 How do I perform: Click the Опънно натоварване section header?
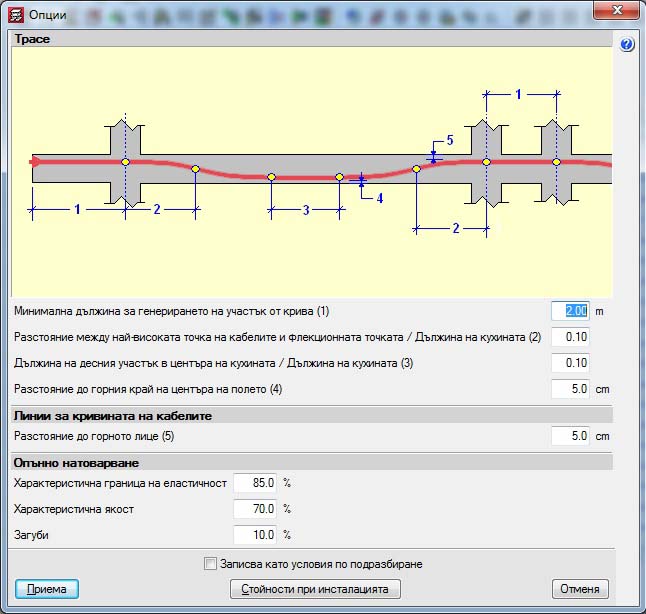(x=312, y=463)
